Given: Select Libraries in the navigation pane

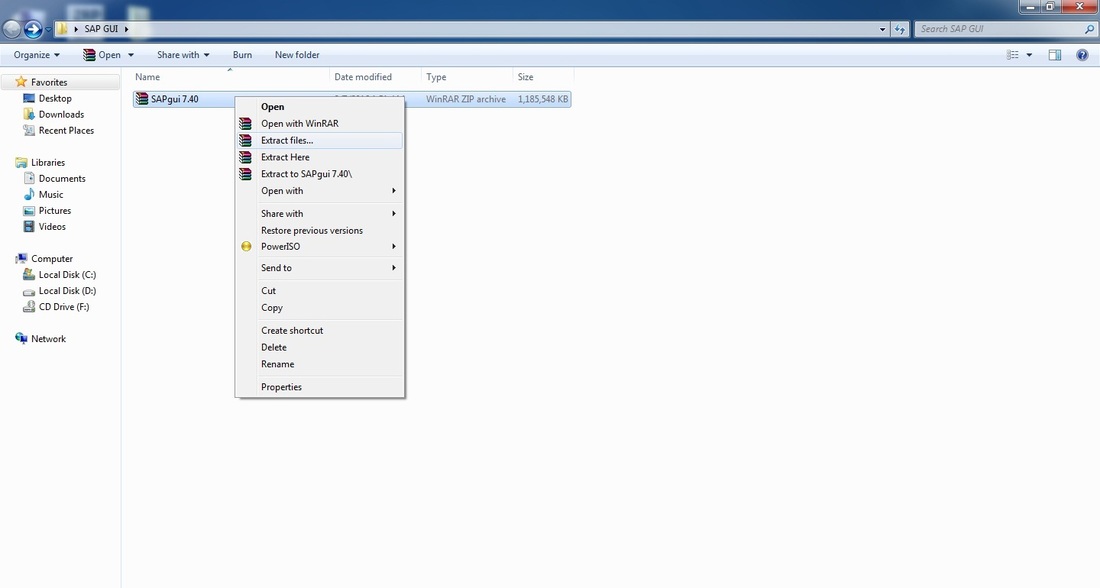Looking at the screenshot, I should (x=48, y=162).
